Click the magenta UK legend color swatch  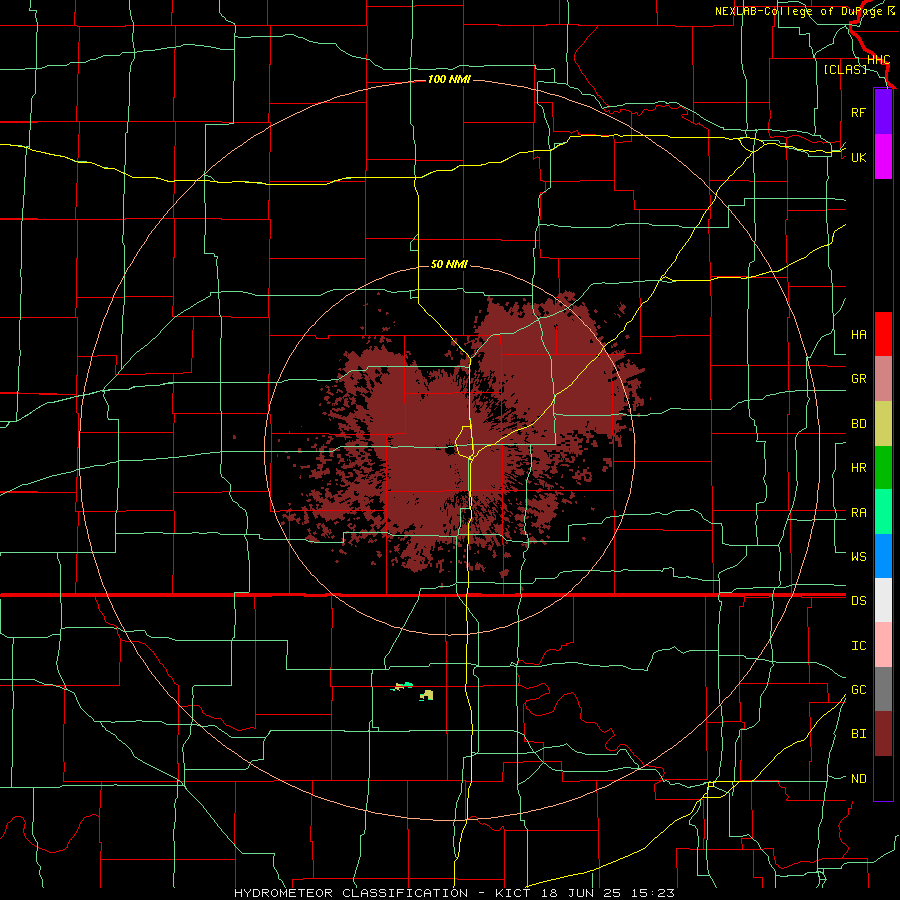click(883, 157)
